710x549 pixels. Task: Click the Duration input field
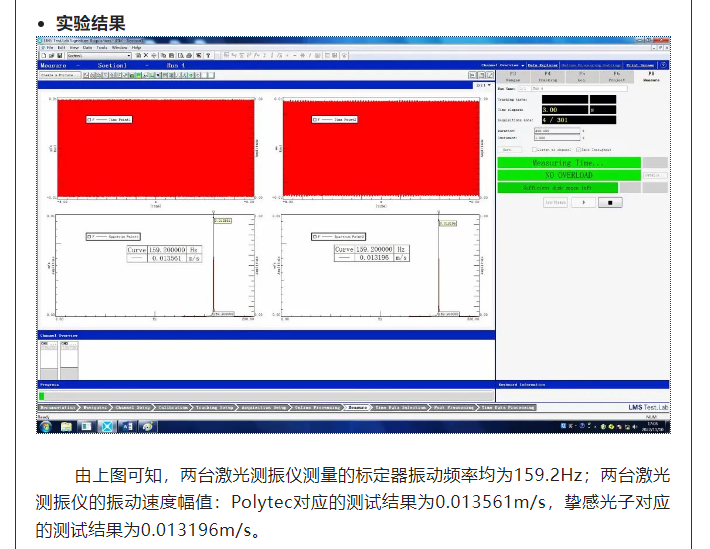pyautogui.click(x=556, y=131)
